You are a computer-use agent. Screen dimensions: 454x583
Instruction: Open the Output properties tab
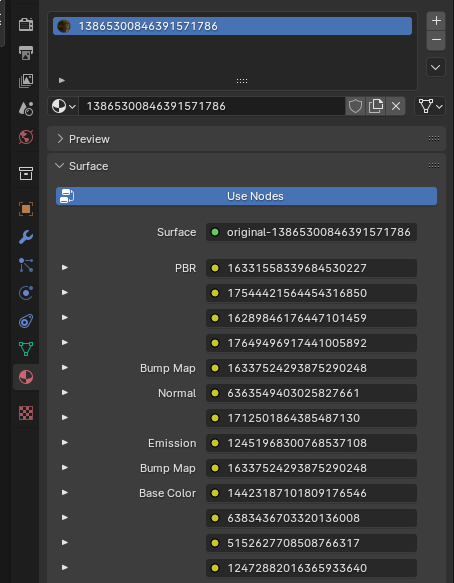tap(26, 53)
